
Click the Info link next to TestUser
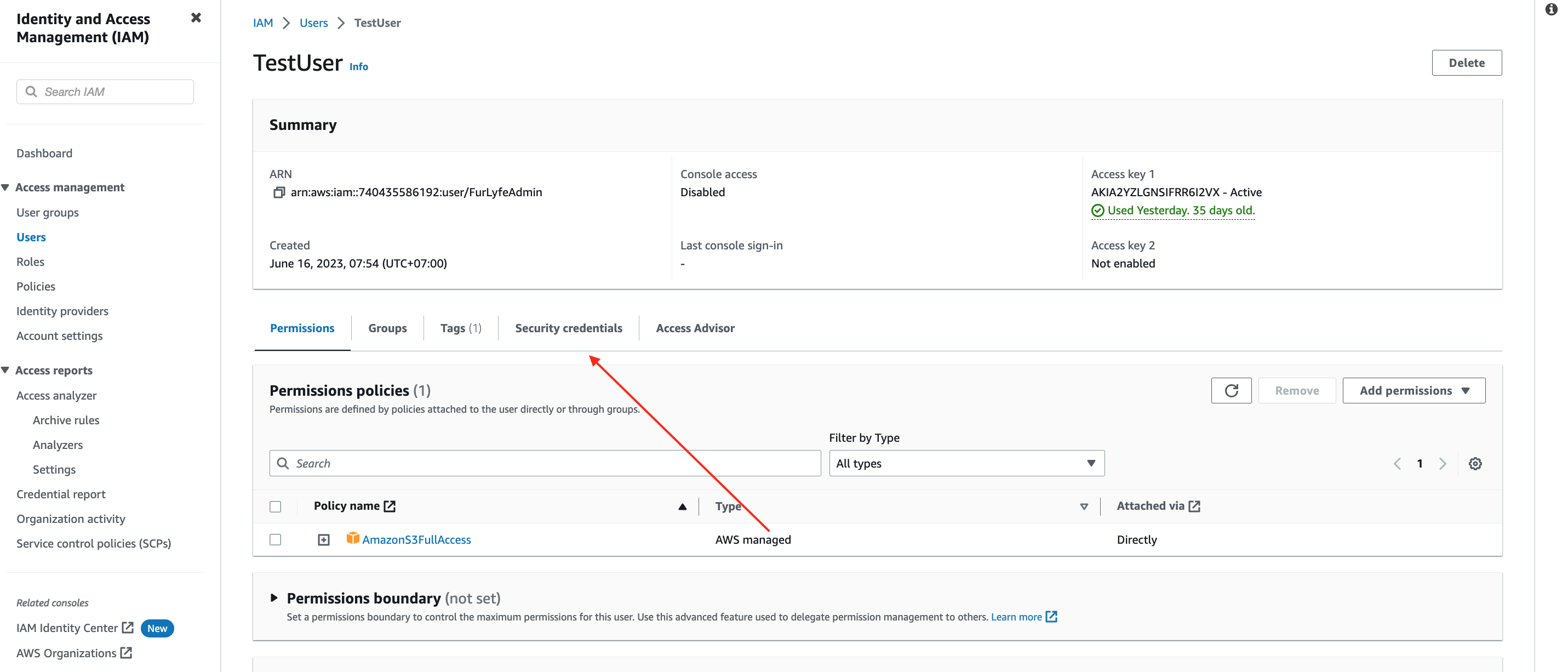358,66
